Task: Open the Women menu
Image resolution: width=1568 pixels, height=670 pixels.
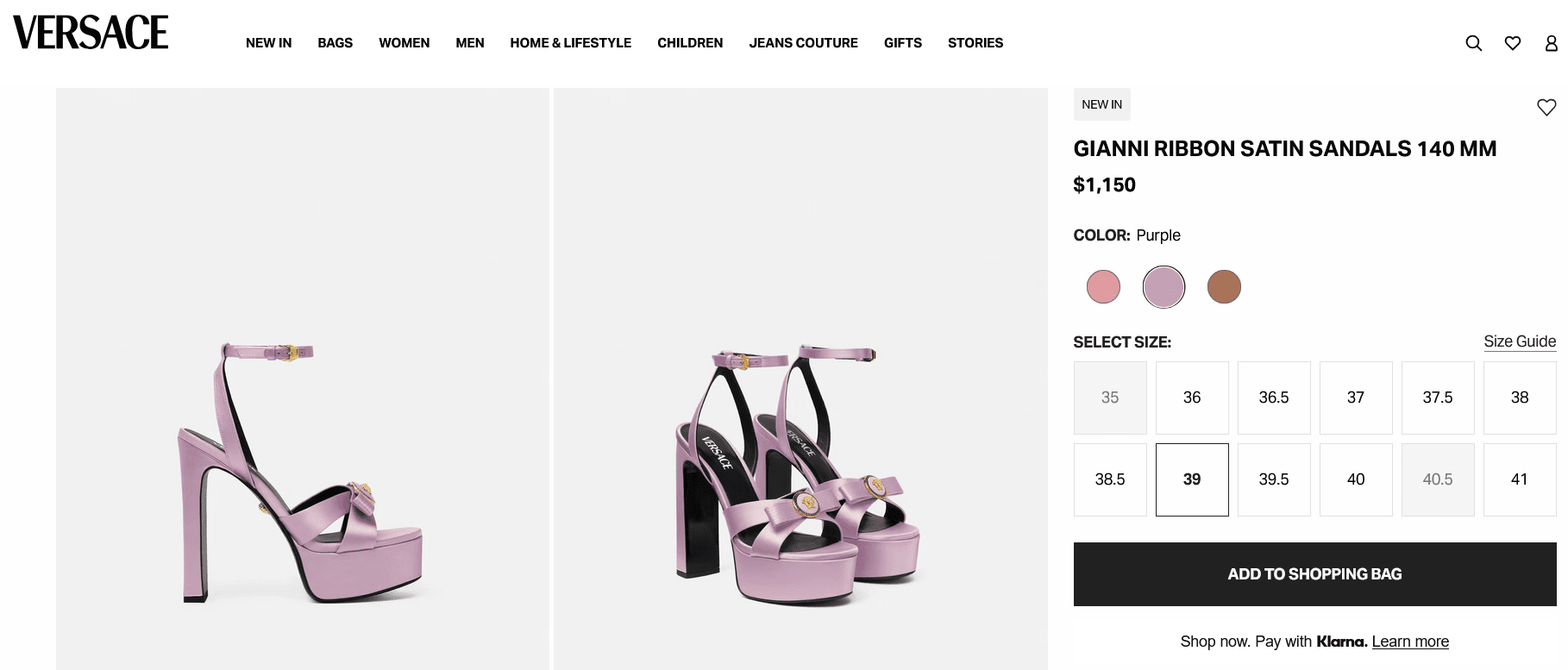Action: (x=404, y=43)
